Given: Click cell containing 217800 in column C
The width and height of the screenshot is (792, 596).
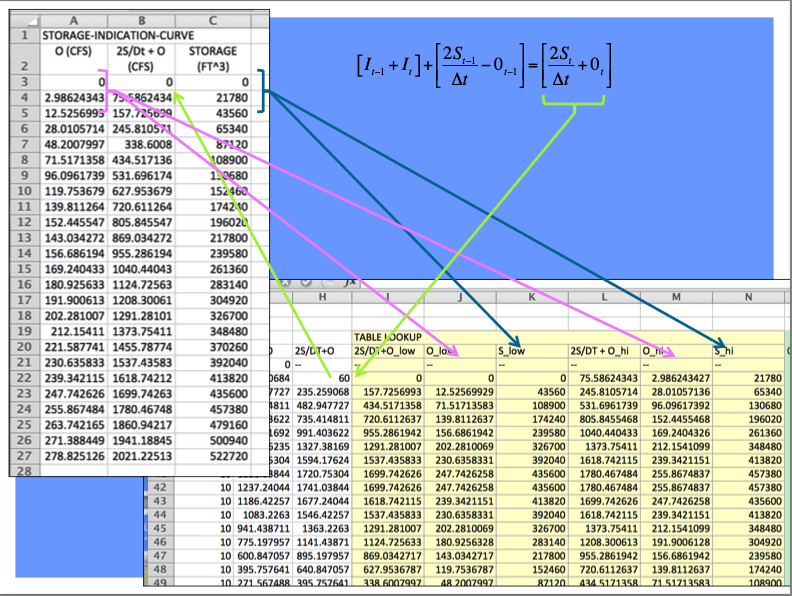Looking at the screenshot, I should pos(213,238).
